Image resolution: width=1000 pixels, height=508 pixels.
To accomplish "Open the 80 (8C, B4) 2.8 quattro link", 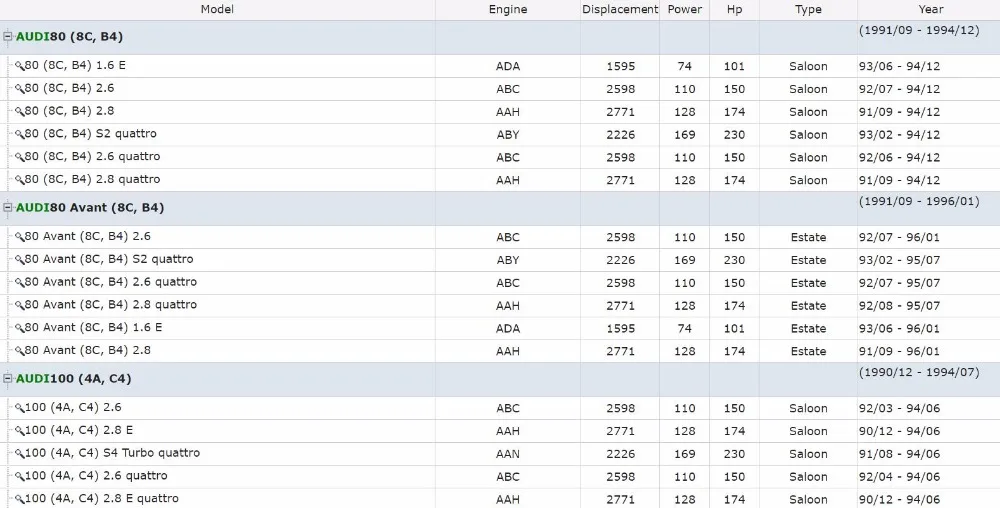I will point(92,180).
